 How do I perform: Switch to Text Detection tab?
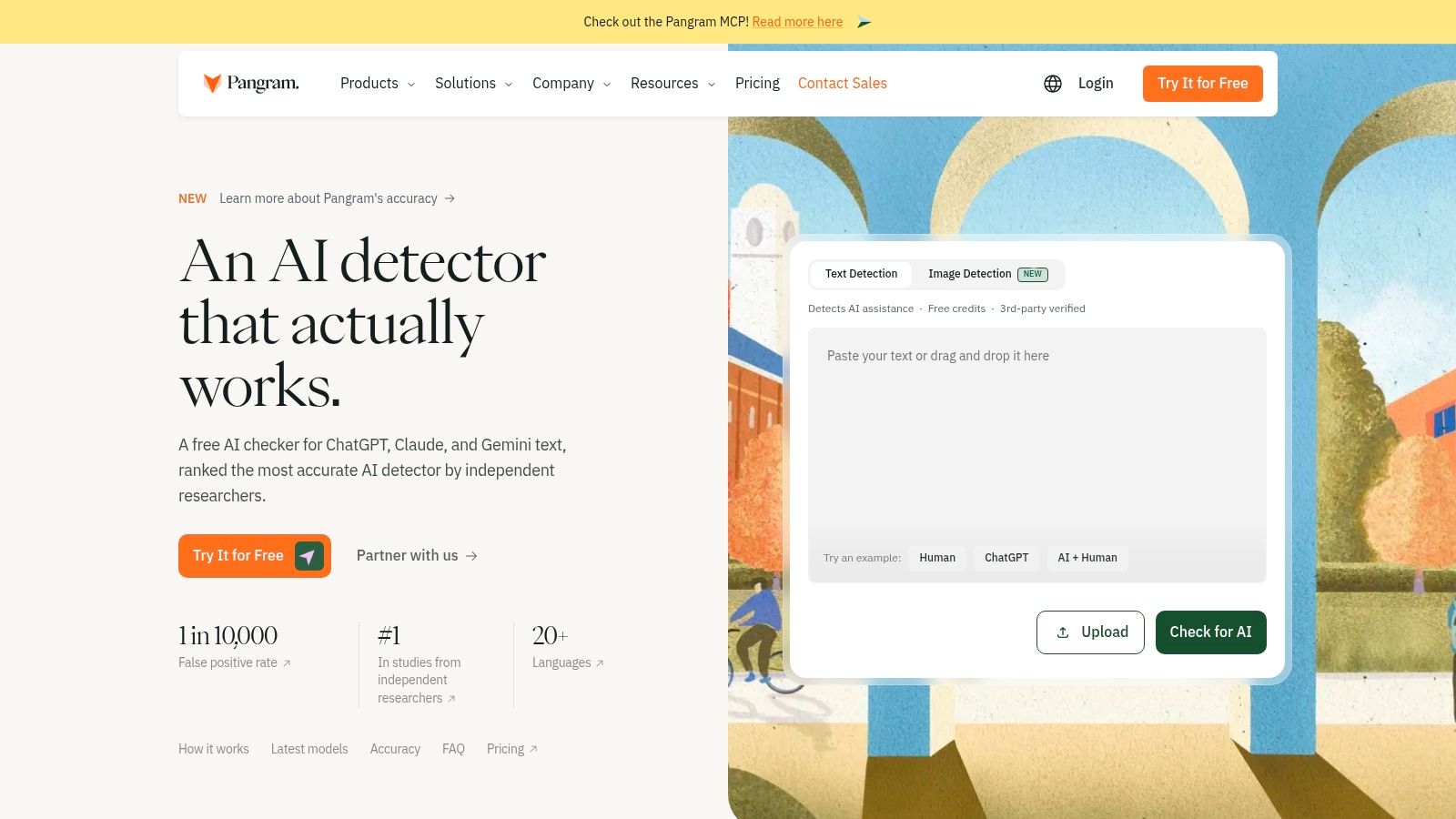click(861, 274)
